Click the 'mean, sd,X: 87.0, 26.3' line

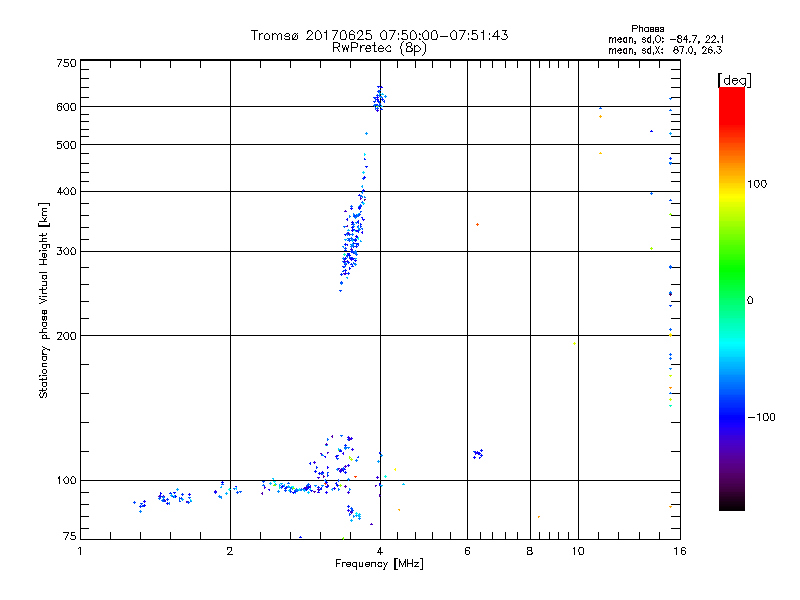tap(665, 51)
